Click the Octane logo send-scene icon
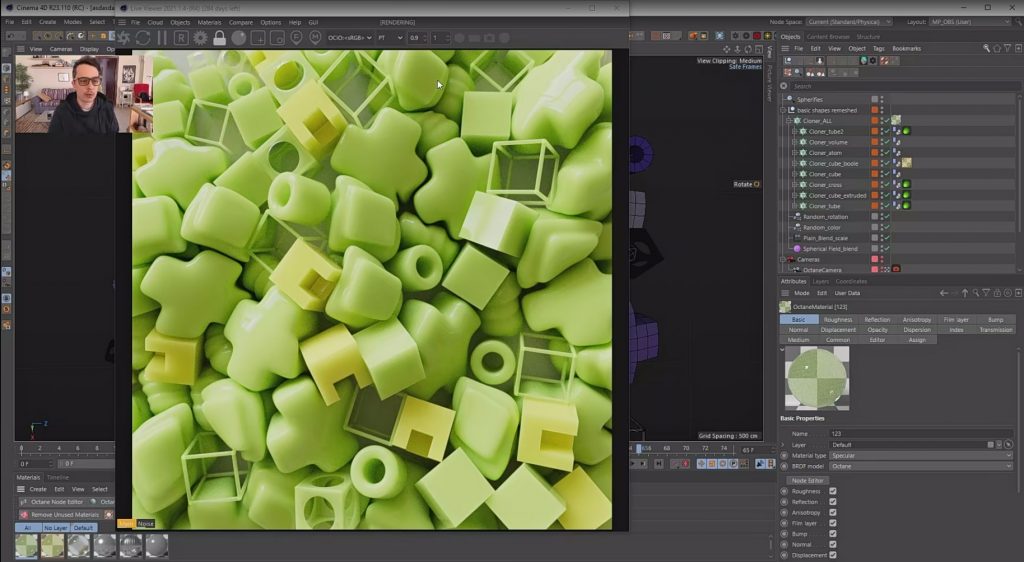The width and height of the screenshot is (1024, 562). coord(123,38)
